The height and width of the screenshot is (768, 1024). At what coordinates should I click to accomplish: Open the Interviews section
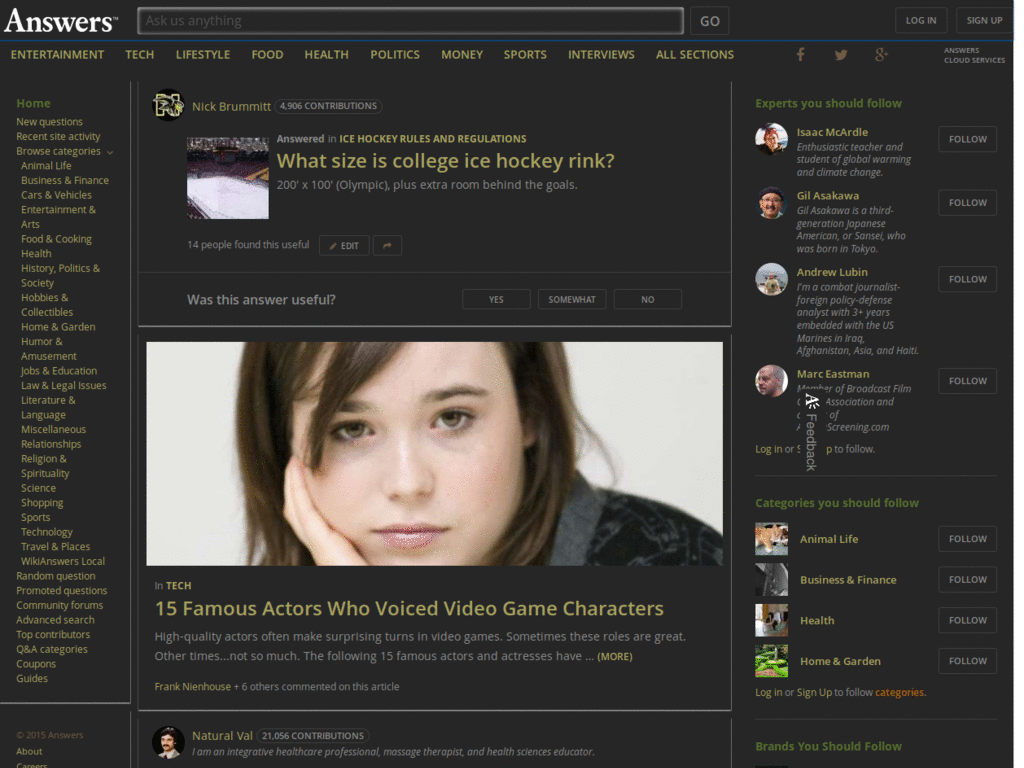coord(601,55)
